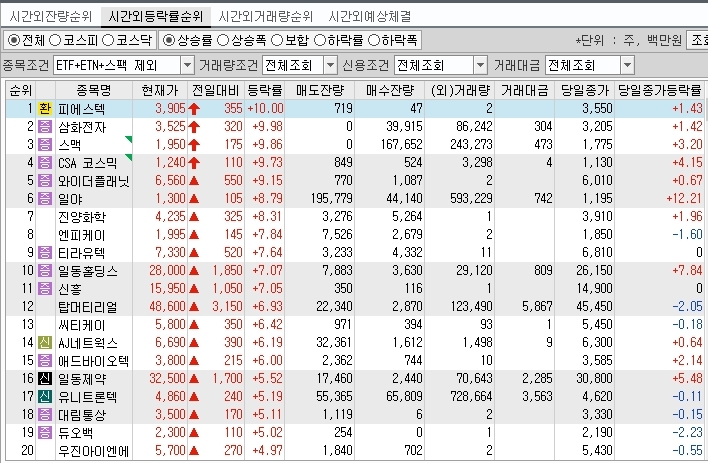This screenshot has height=463, width=708.
Task: Click the red up triangle in 진양화학 row
Action: [x=194, y=217]
